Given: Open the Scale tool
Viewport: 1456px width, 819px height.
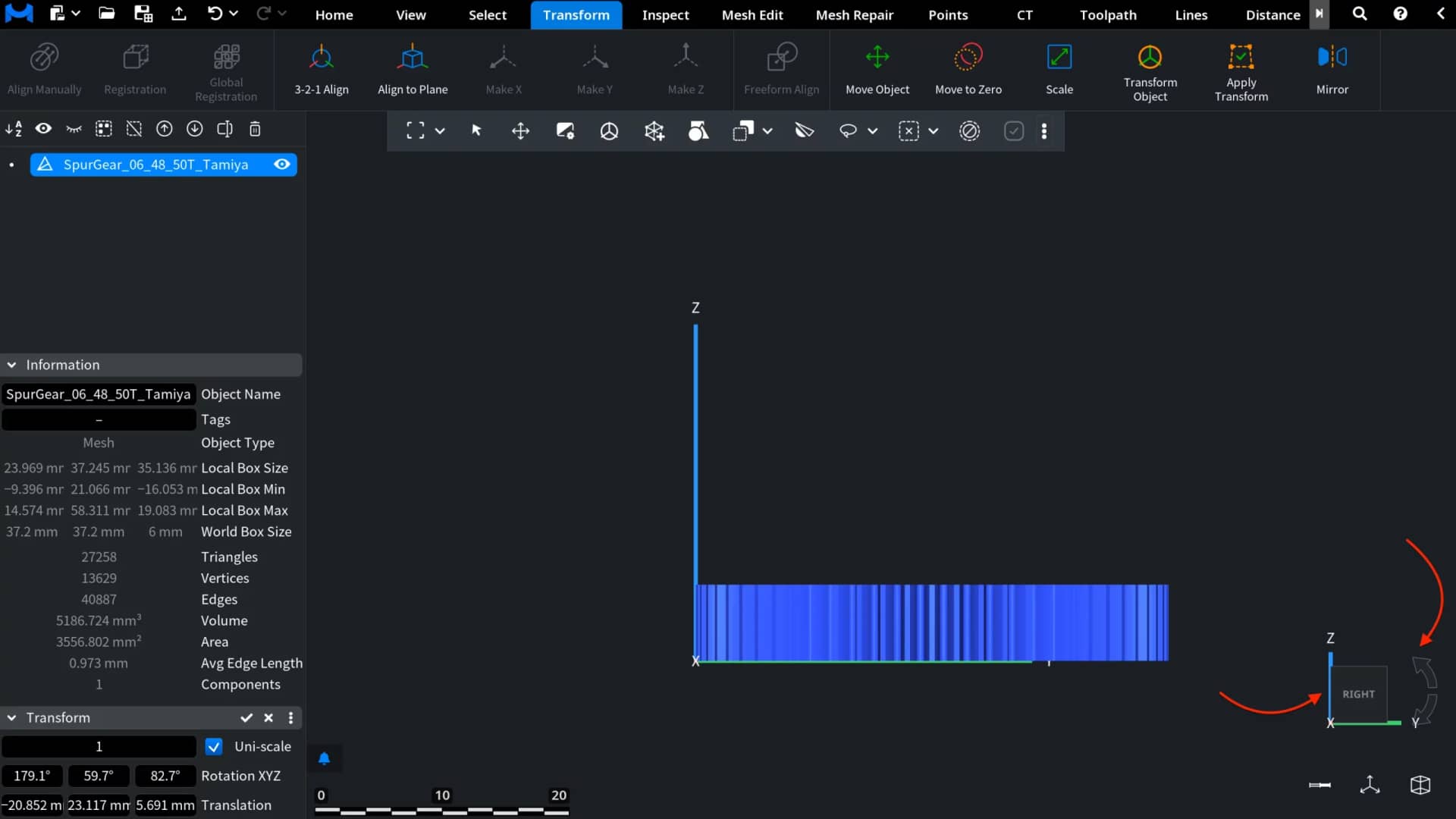Looking at the screenshot, I should pyautogui.click(x=1059, y=70).
